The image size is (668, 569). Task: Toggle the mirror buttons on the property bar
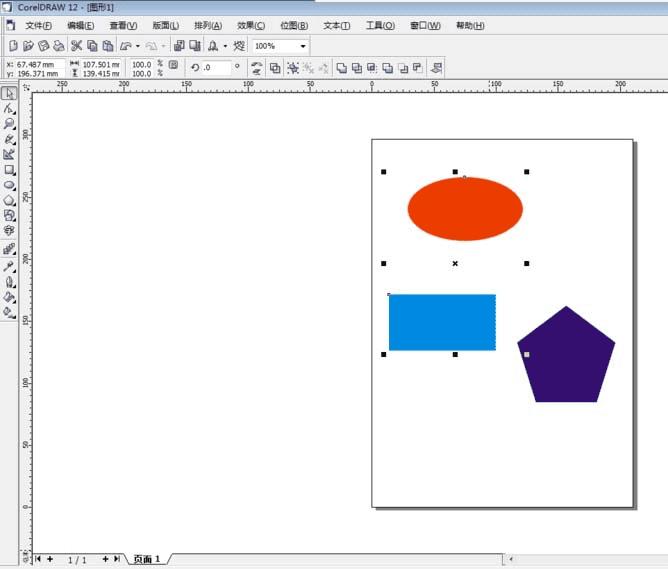click(256, 68)
